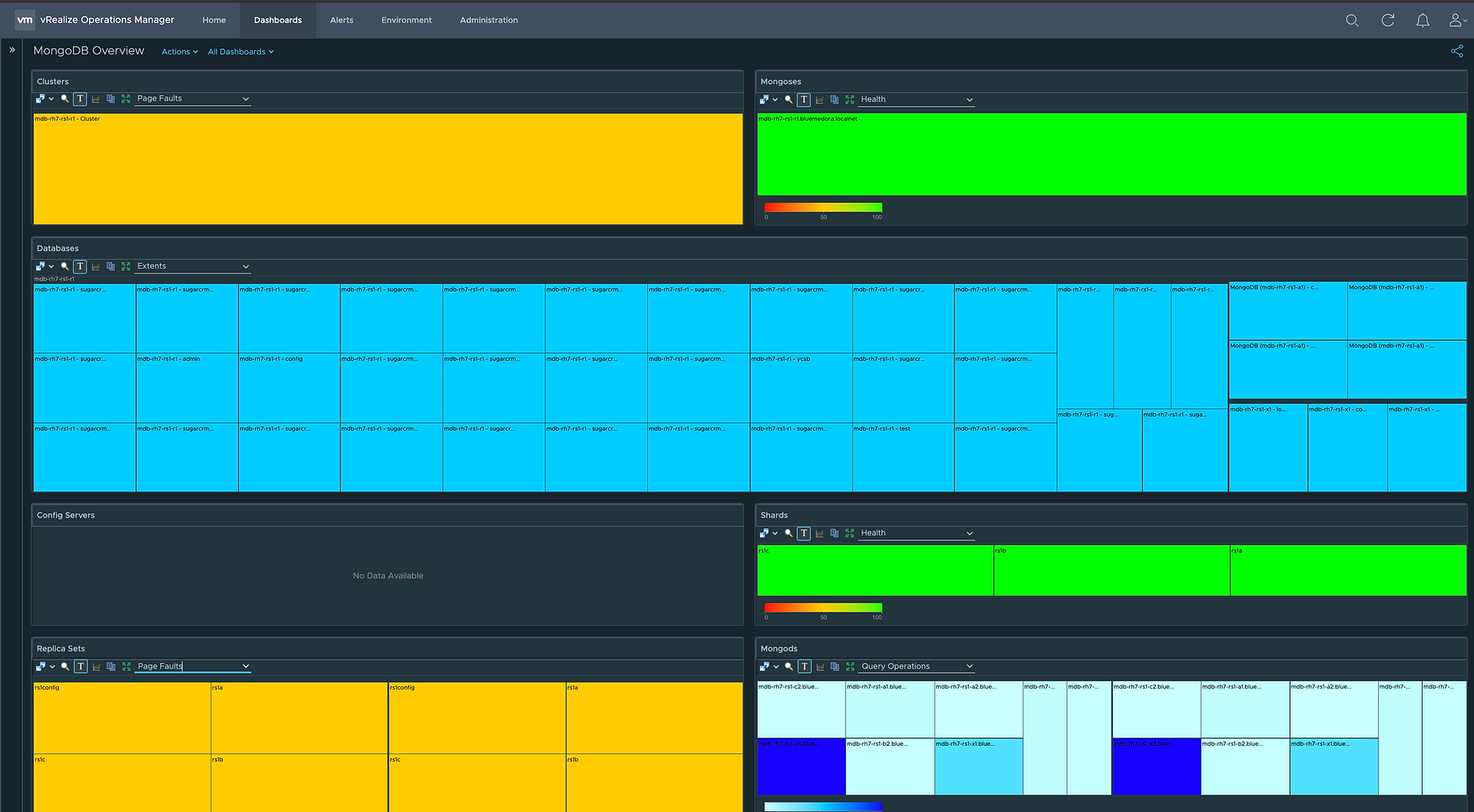
Task: Open the notifications bell
Action: tap(1423, 21)
